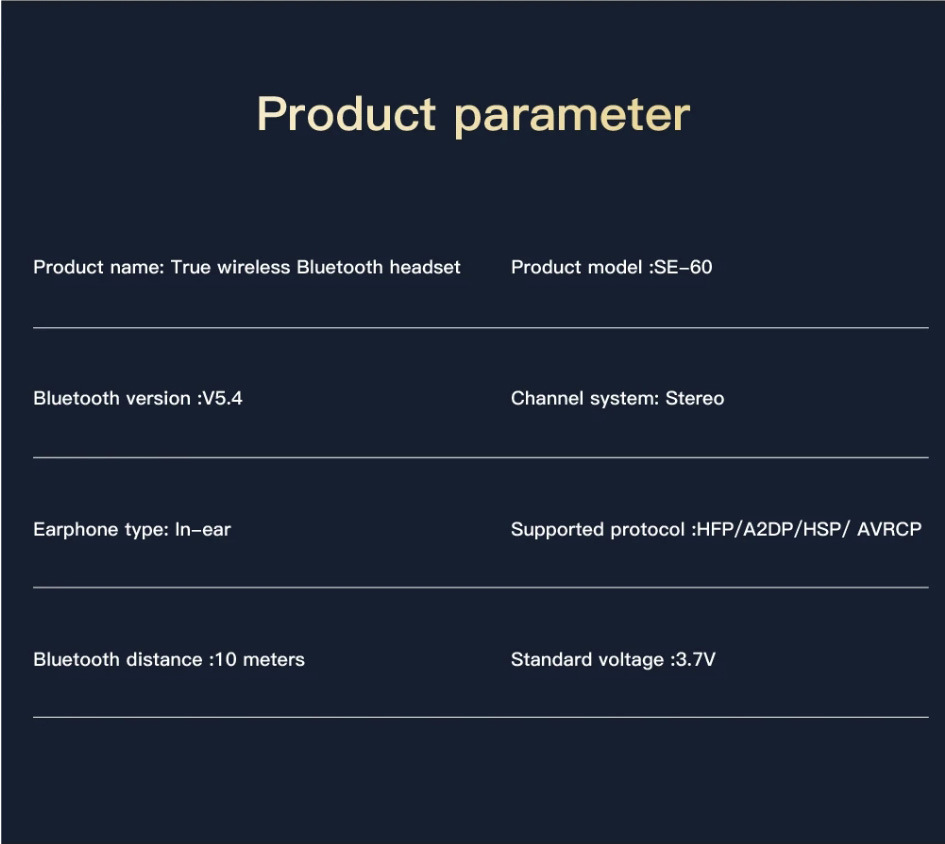The height and width of the screenshot is (844, 945).
Task: Click the "Product model" label
Action: coord(577,267)
